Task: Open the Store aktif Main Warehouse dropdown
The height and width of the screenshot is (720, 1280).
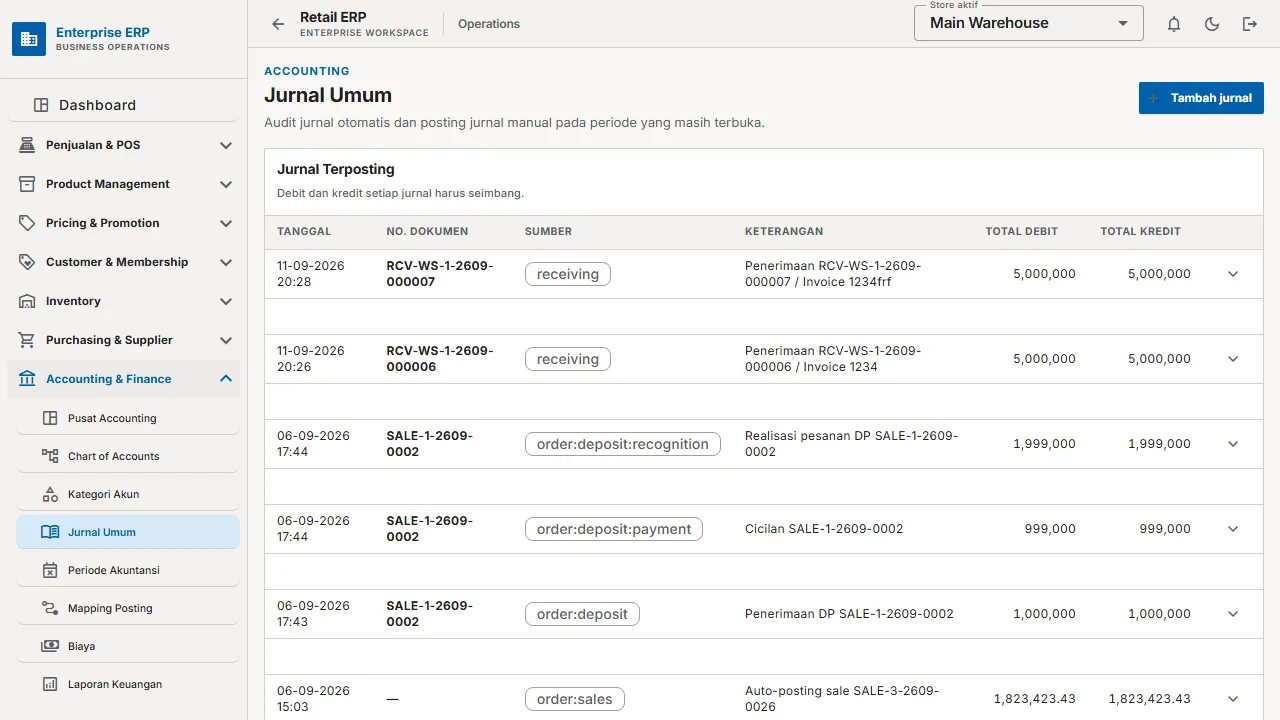Action: pyautogui.click(x=1028, y=23)
